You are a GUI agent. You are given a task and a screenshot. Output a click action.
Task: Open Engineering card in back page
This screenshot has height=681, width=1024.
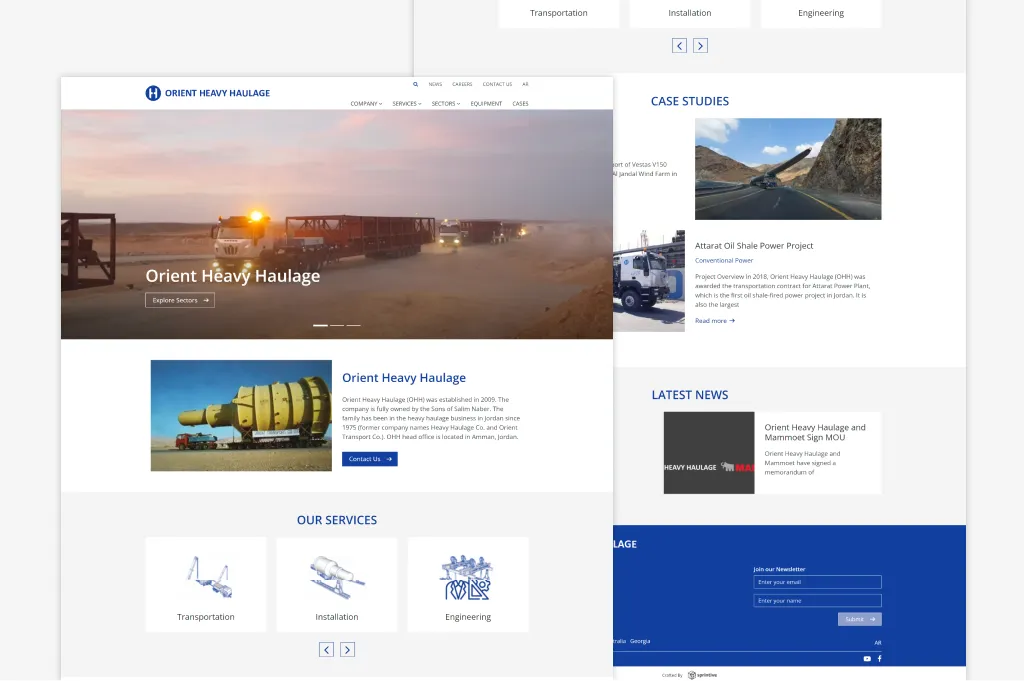[x=821, y=13]
